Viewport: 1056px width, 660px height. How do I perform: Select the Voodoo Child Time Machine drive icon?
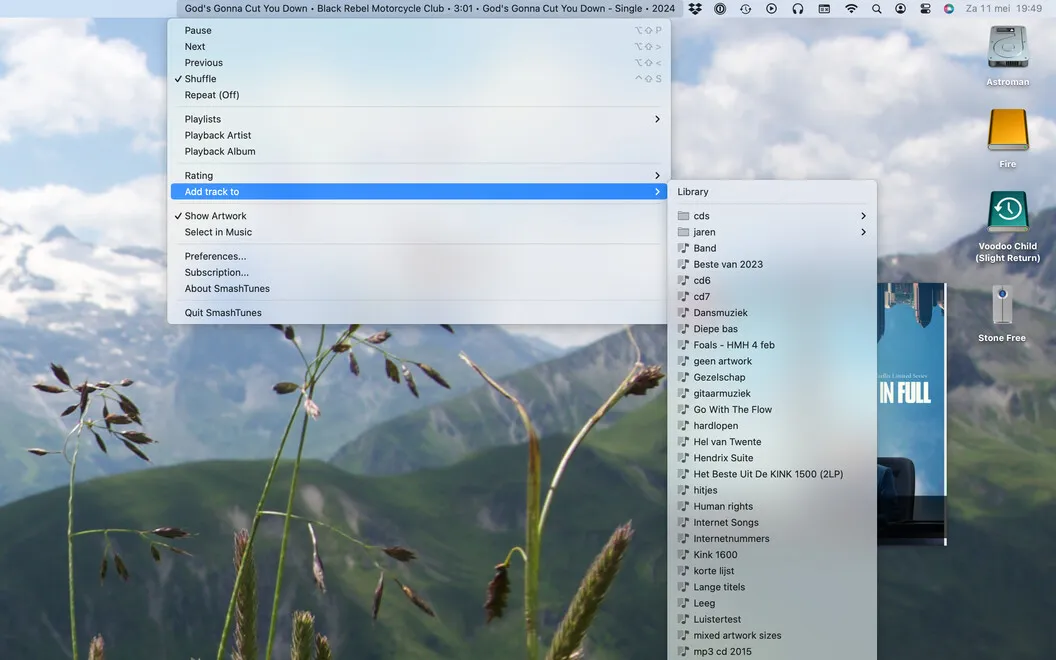click(x=1008, y=212)
